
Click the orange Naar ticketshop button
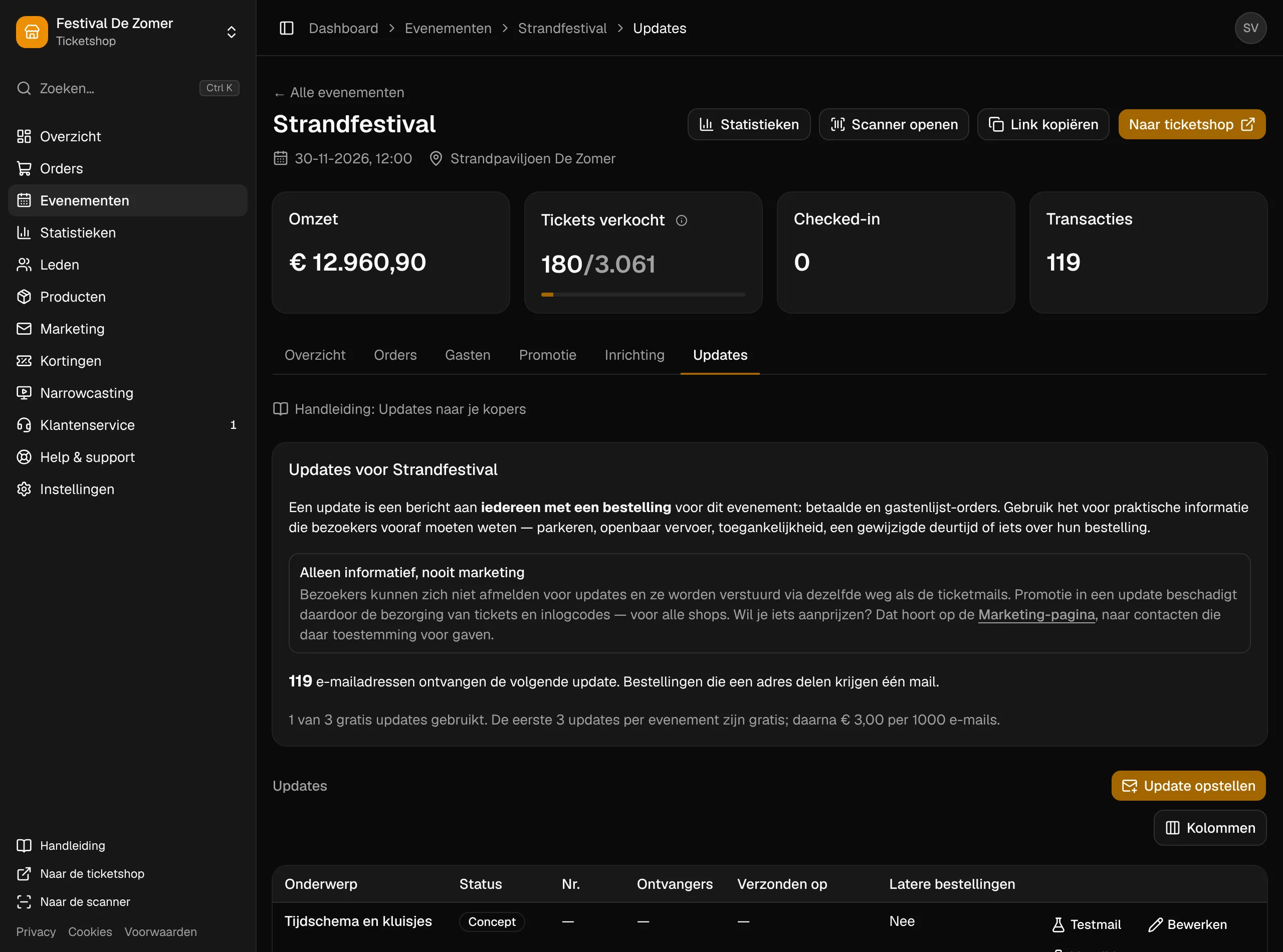[1191, 124]
